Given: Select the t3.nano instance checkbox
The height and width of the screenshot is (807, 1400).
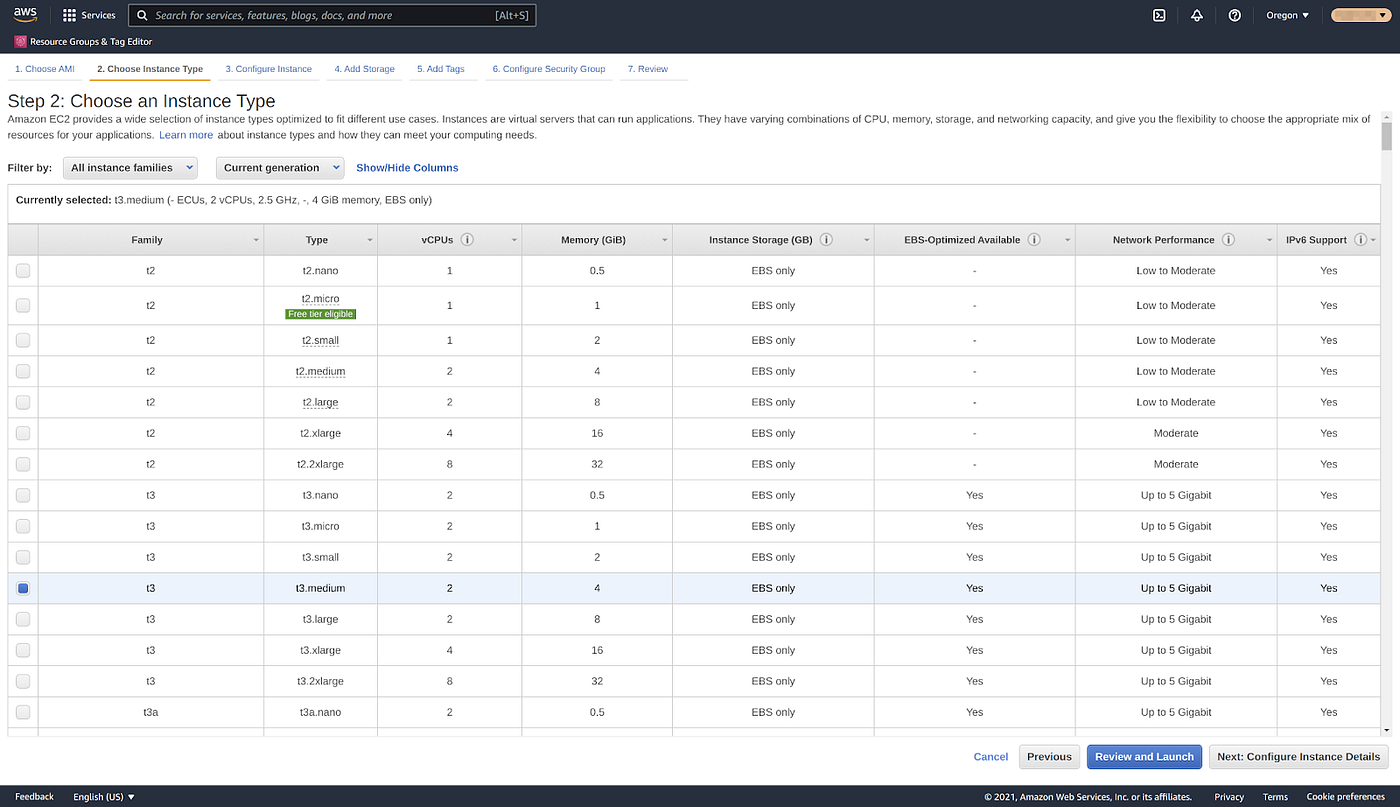Looking at the screenshot, I should [23, 495].
